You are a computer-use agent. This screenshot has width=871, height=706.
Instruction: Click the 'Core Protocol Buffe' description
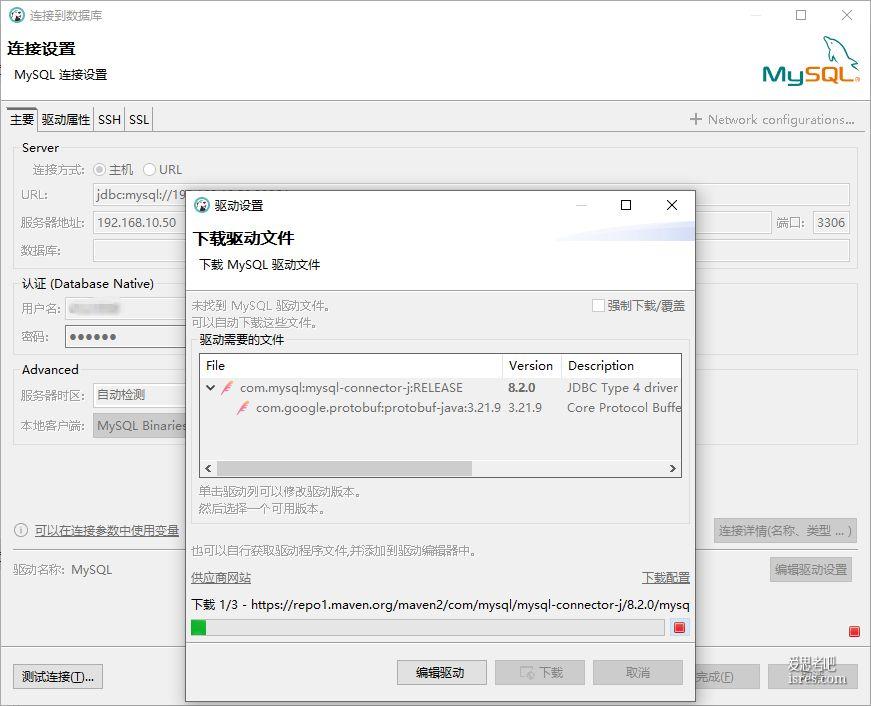coord(624,408)
